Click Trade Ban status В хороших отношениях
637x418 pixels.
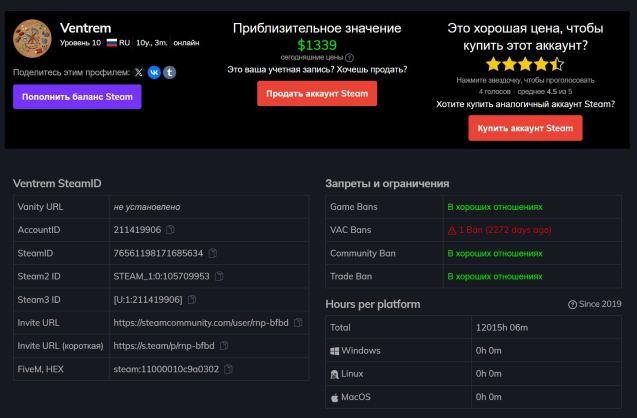click(495, 276)
